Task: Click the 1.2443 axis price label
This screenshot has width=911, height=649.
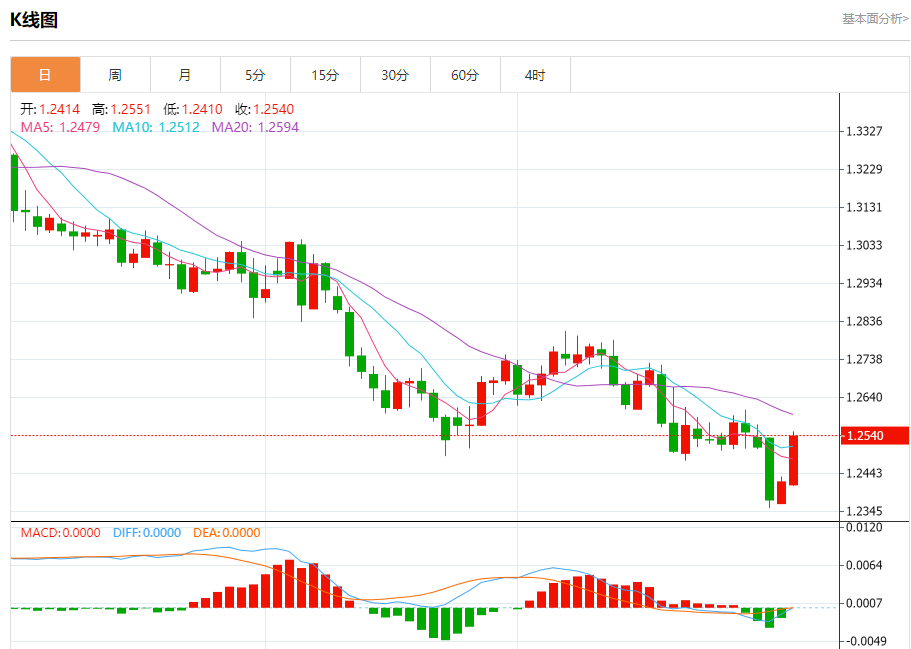Action: click(x=864, y=474)
